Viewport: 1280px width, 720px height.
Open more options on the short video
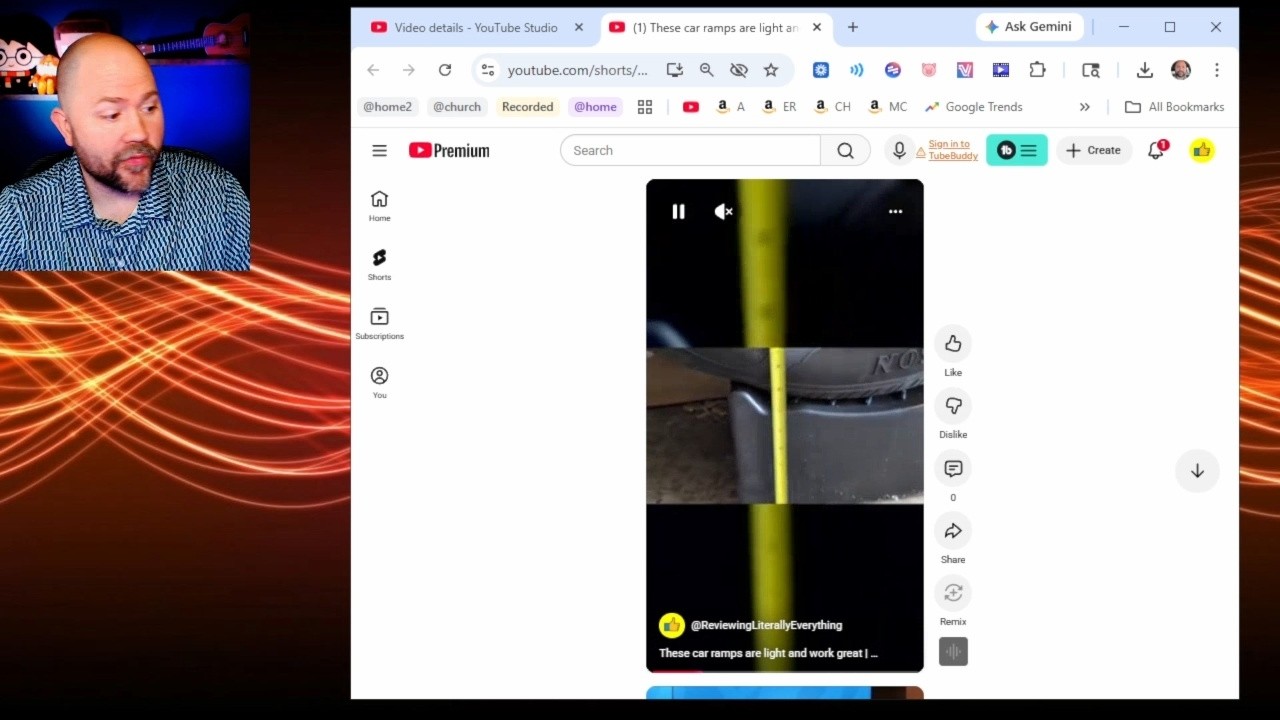895,211
